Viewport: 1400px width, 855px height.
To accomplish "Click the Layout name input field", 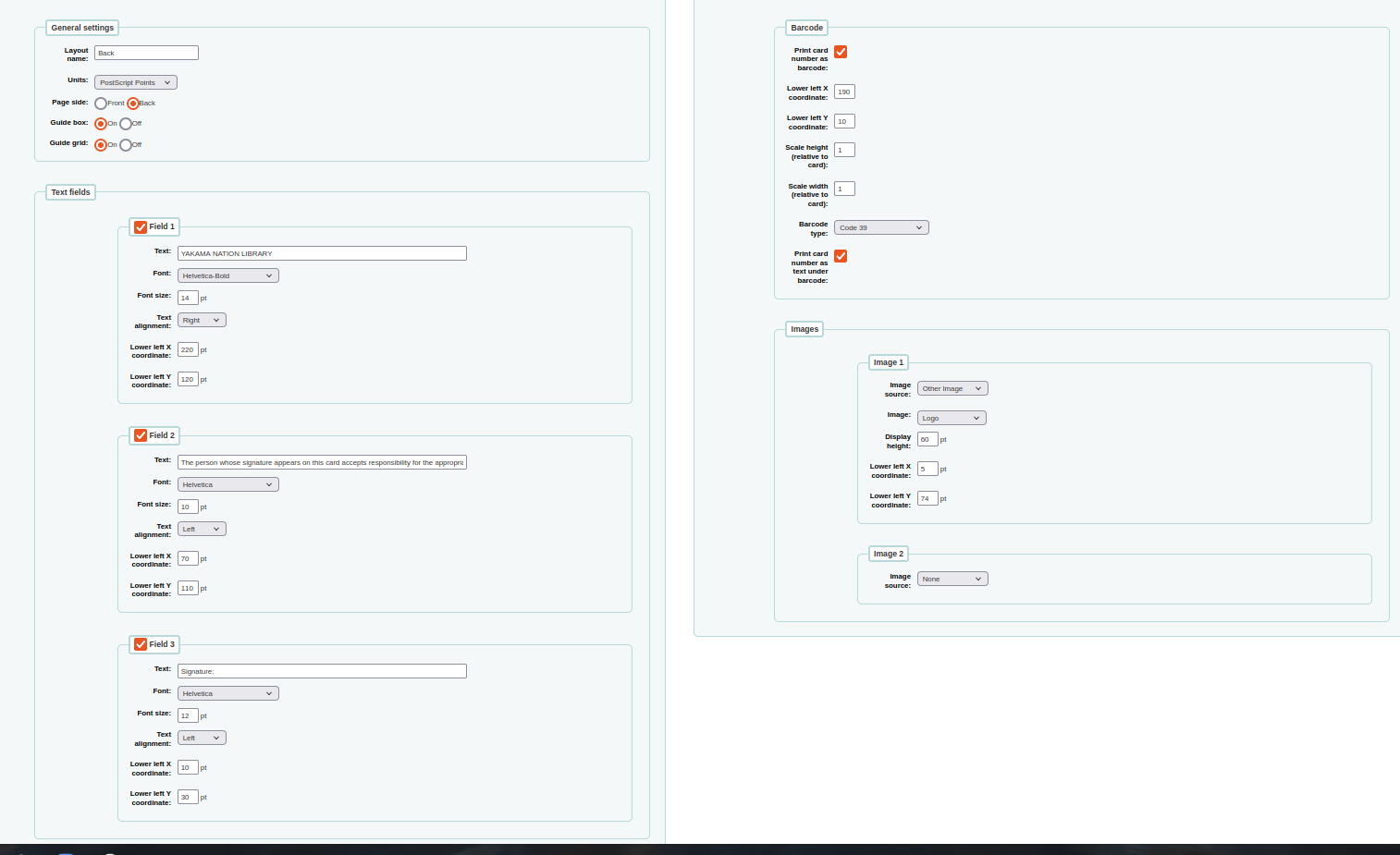I will [146, 54].
